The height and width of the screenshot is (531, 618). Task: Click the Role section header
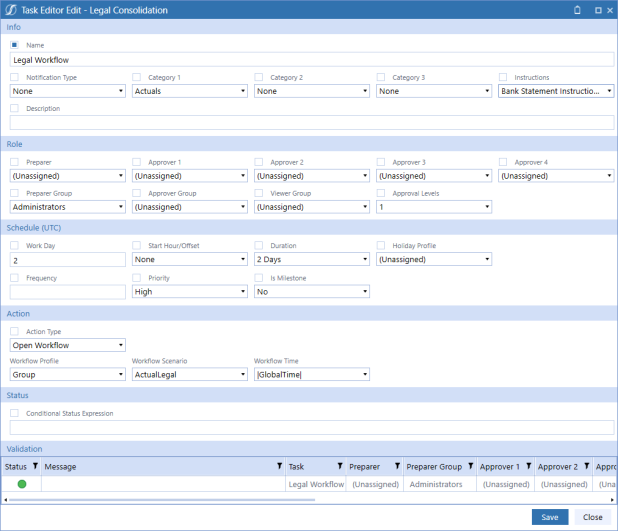(309, 144)
